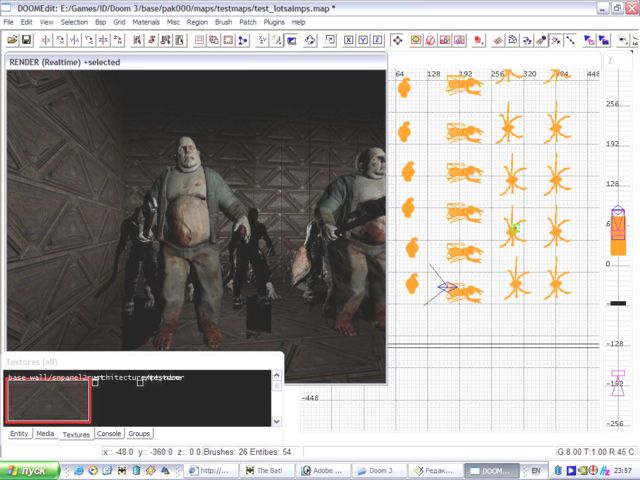
Task: Switch to the Adobe taskbar window
Action: point(325,471)
